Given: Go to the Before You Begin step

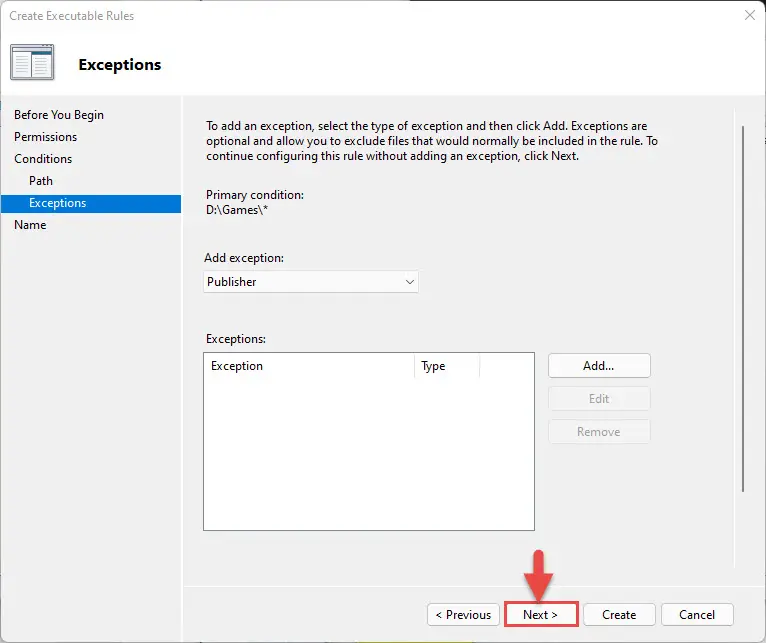Looking at the screenshot, I should [59, 115].
